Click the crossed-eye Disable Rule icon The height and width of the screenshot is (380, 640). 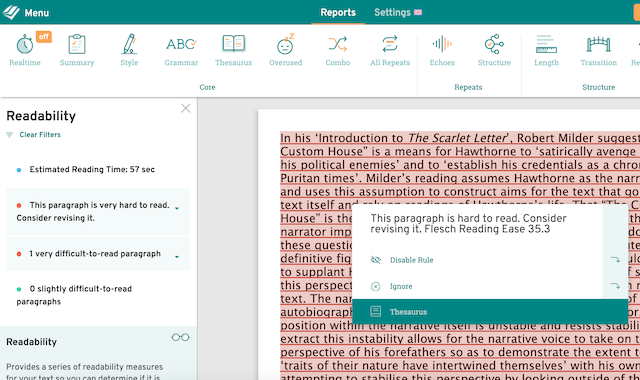376,260
